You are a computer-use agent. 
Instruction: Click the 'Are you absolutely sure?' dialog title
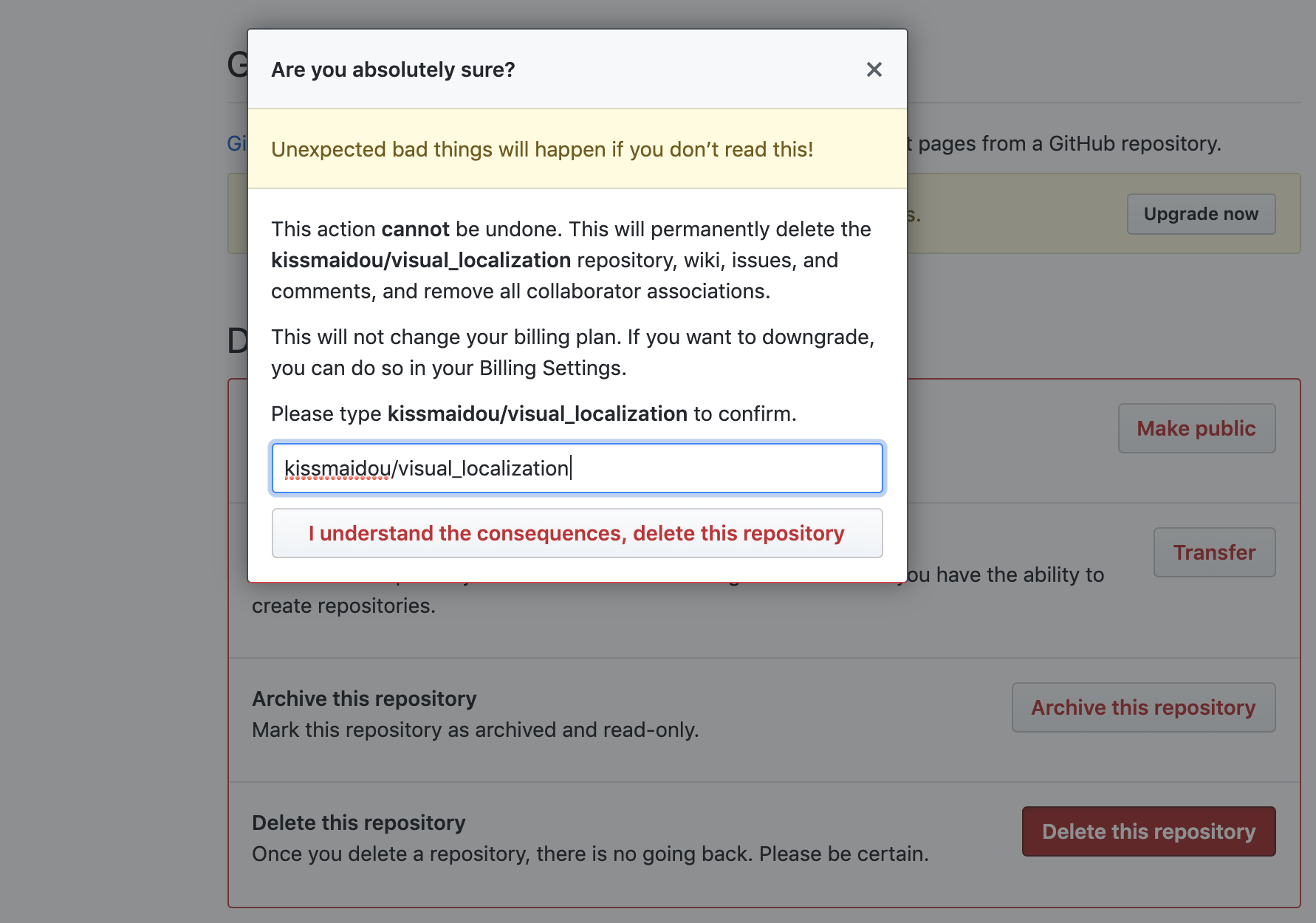393,69
